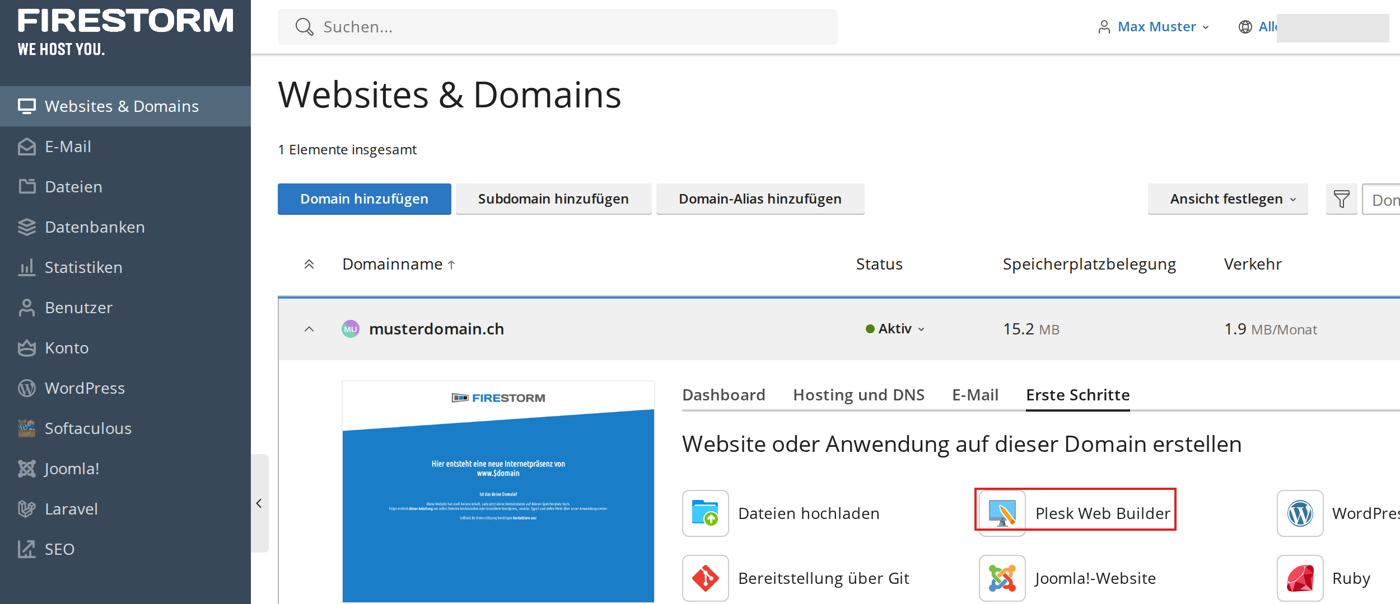
Task: Open the Ansicht festlegen dropdown
Action: (x=1227, y=199)
